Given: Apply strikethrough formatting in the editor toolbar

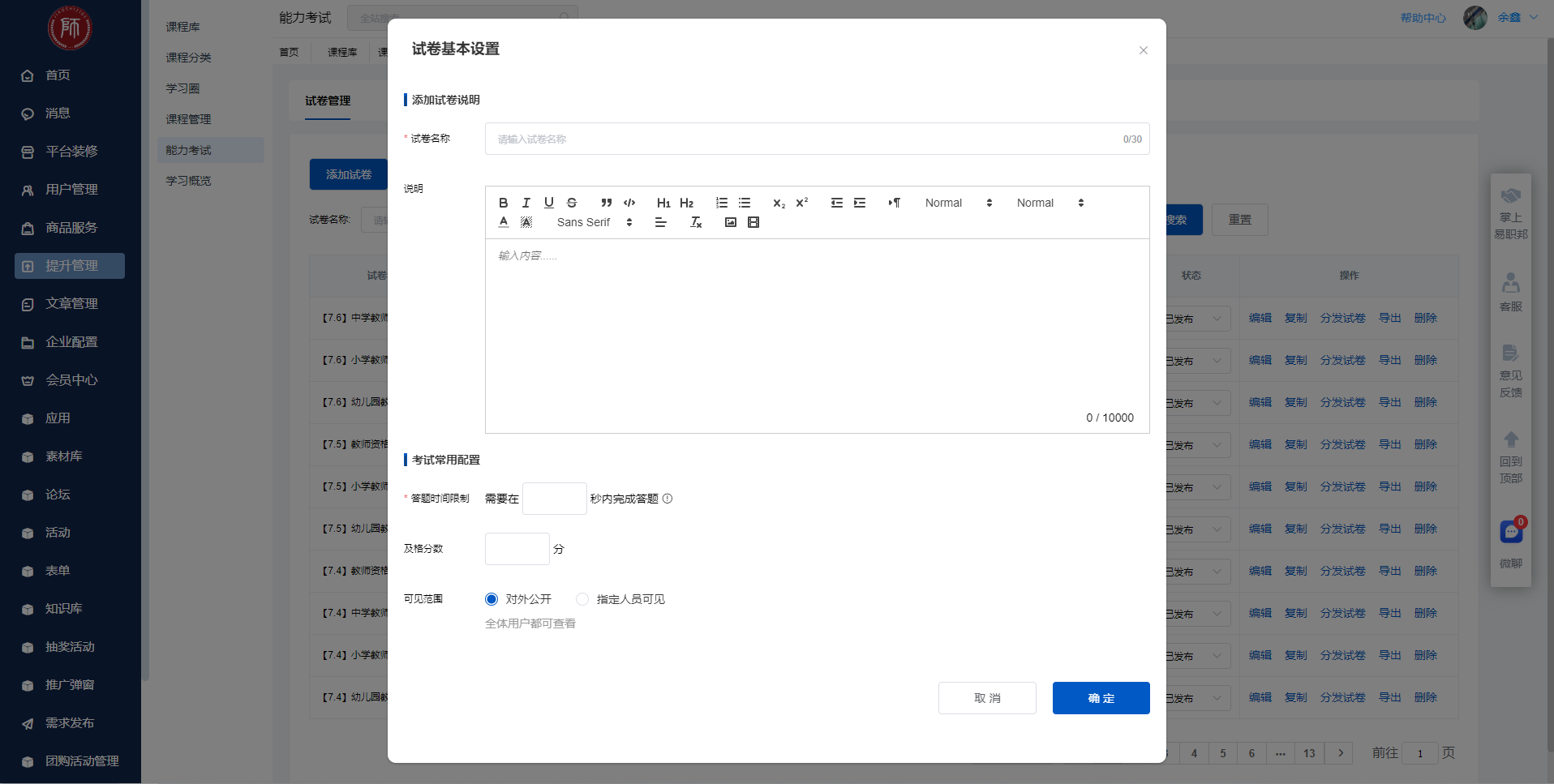Looking at the screenshot, I should (x=572, y=203).
